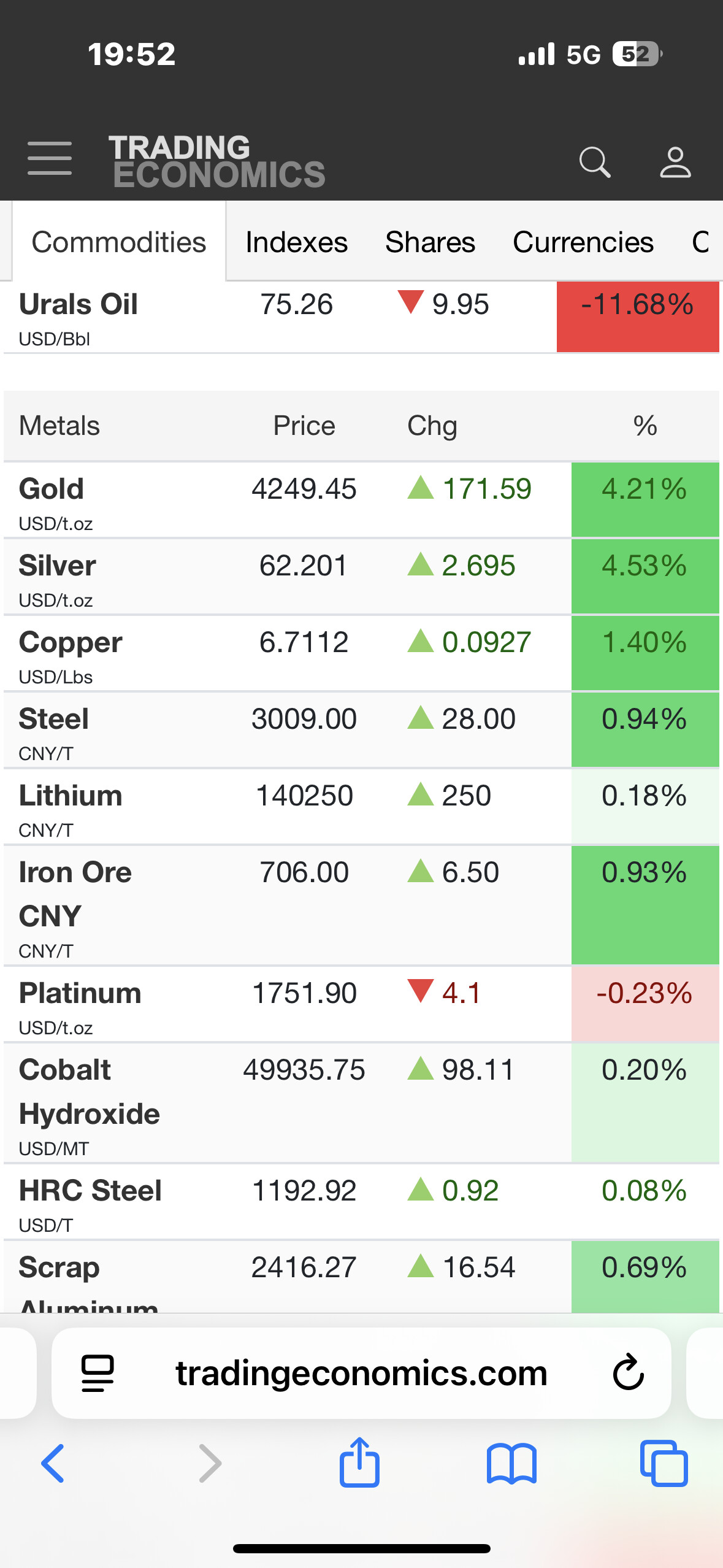Open the Urals Oil link
Image resolution: width=723 pixels, height=1568 pixels.
click(78, 304)
